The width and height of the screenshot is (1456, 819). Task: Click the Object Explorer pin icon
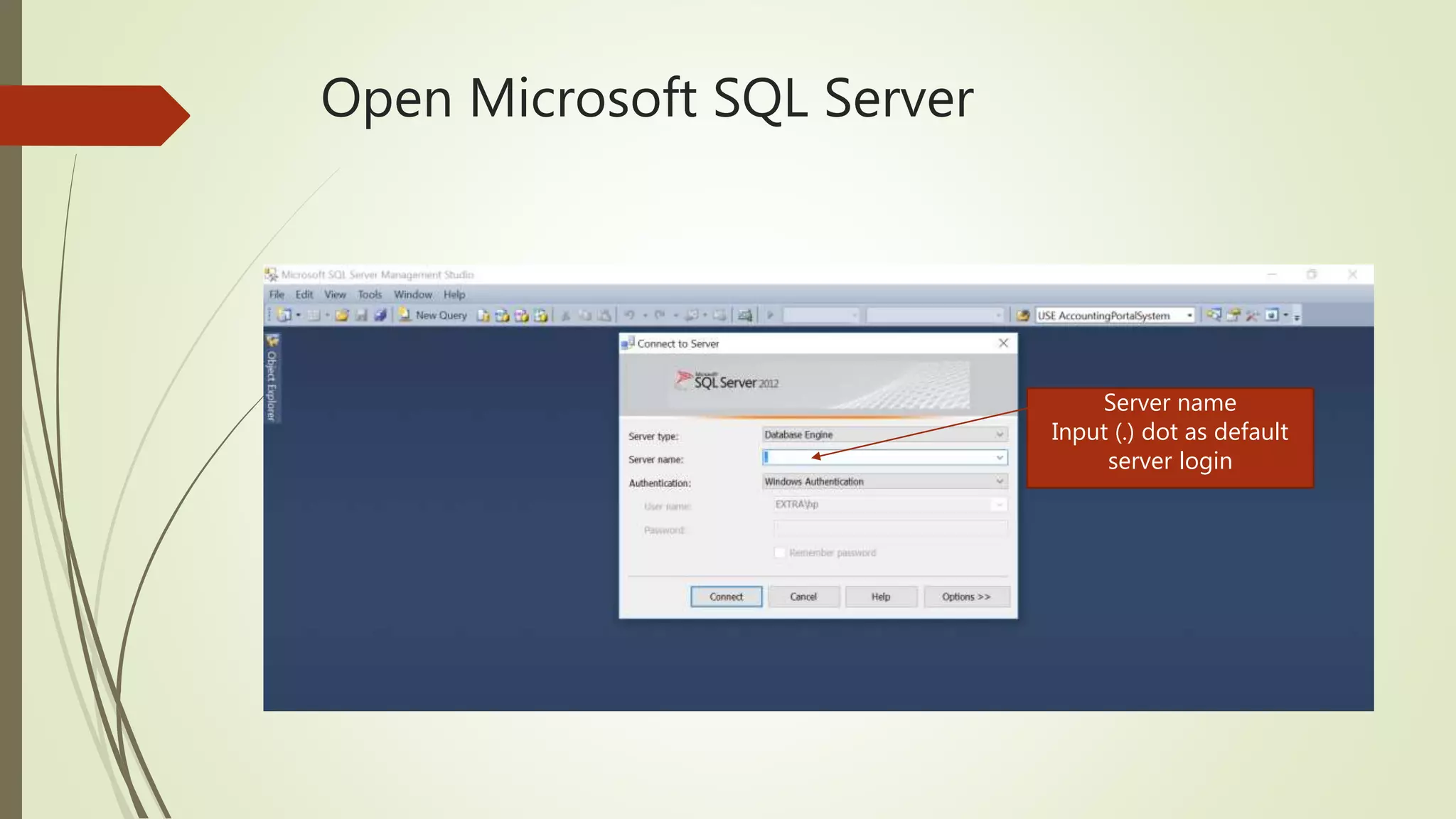(272, 341)
